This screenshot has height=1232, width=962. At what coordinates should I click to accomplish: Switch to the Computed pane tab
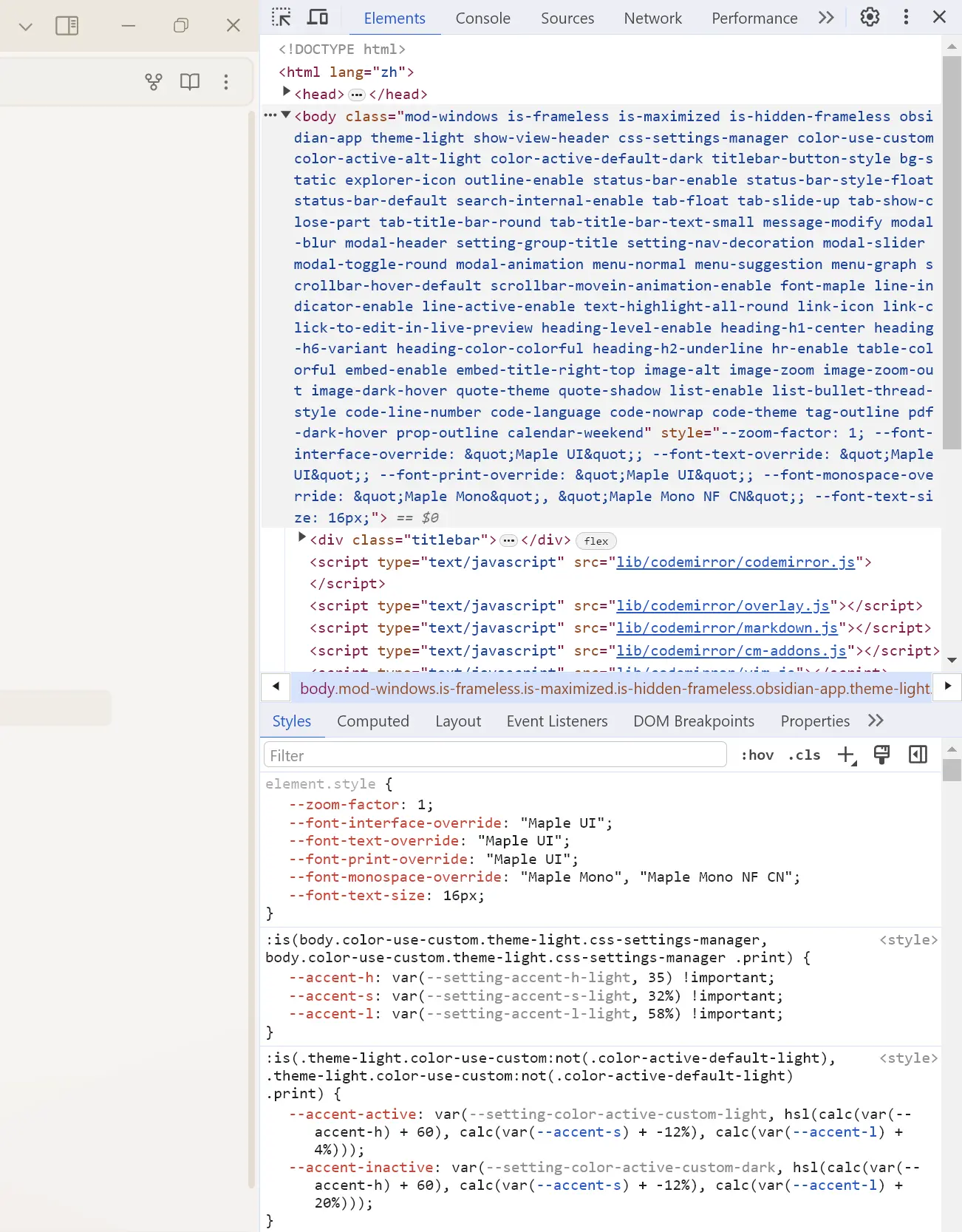click(x=373, y=721)
